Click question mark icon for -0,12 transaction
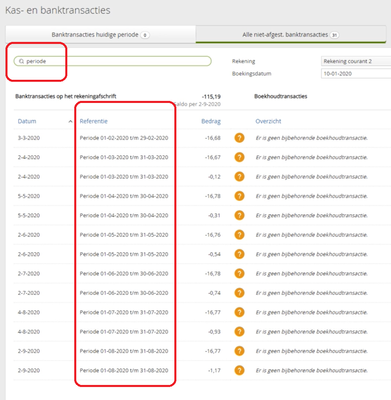Image resolution: width=391 pixels, height=400 pixels. click(239, 176)
